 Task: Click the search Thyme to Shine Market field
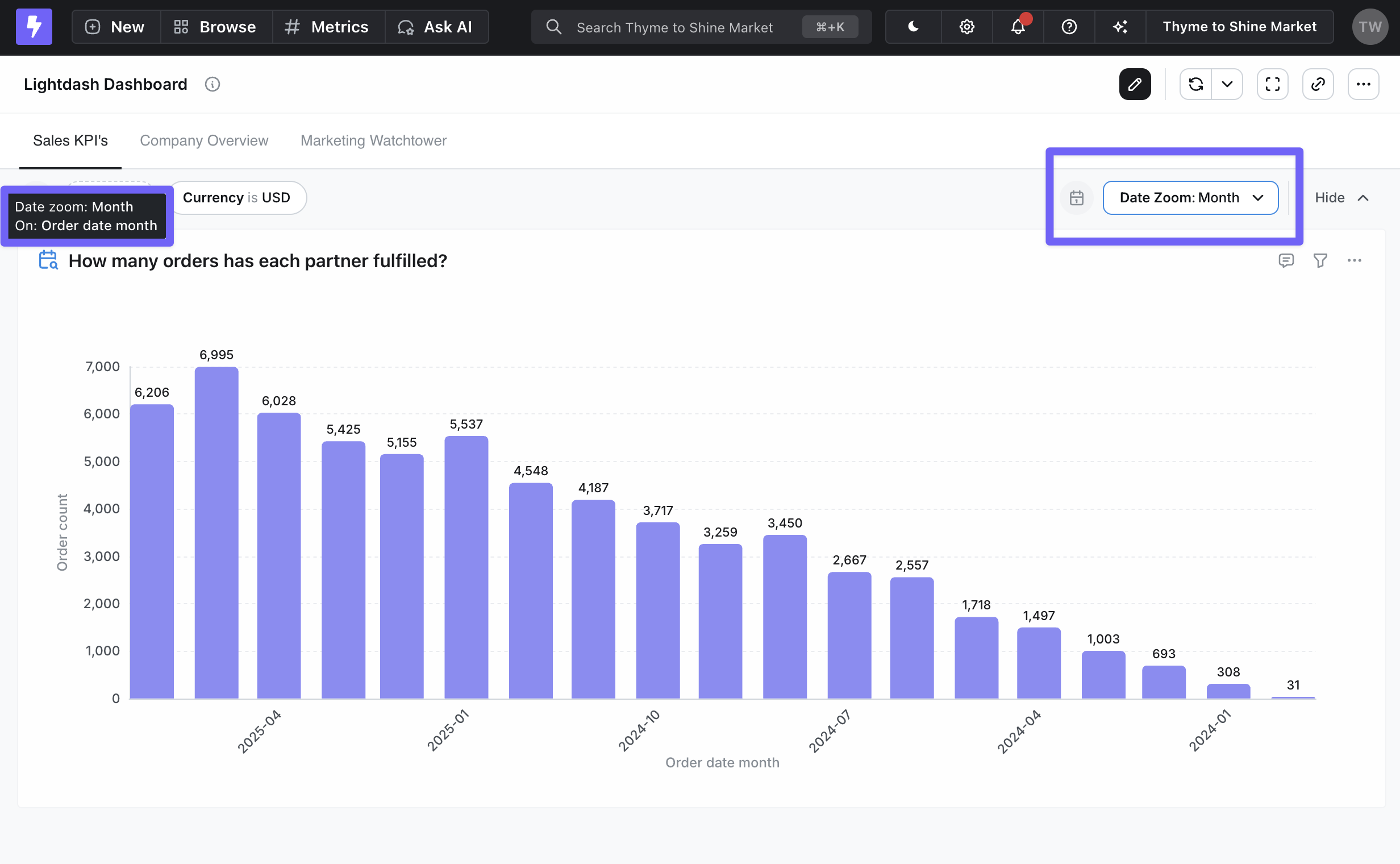(x=674, y=27)
